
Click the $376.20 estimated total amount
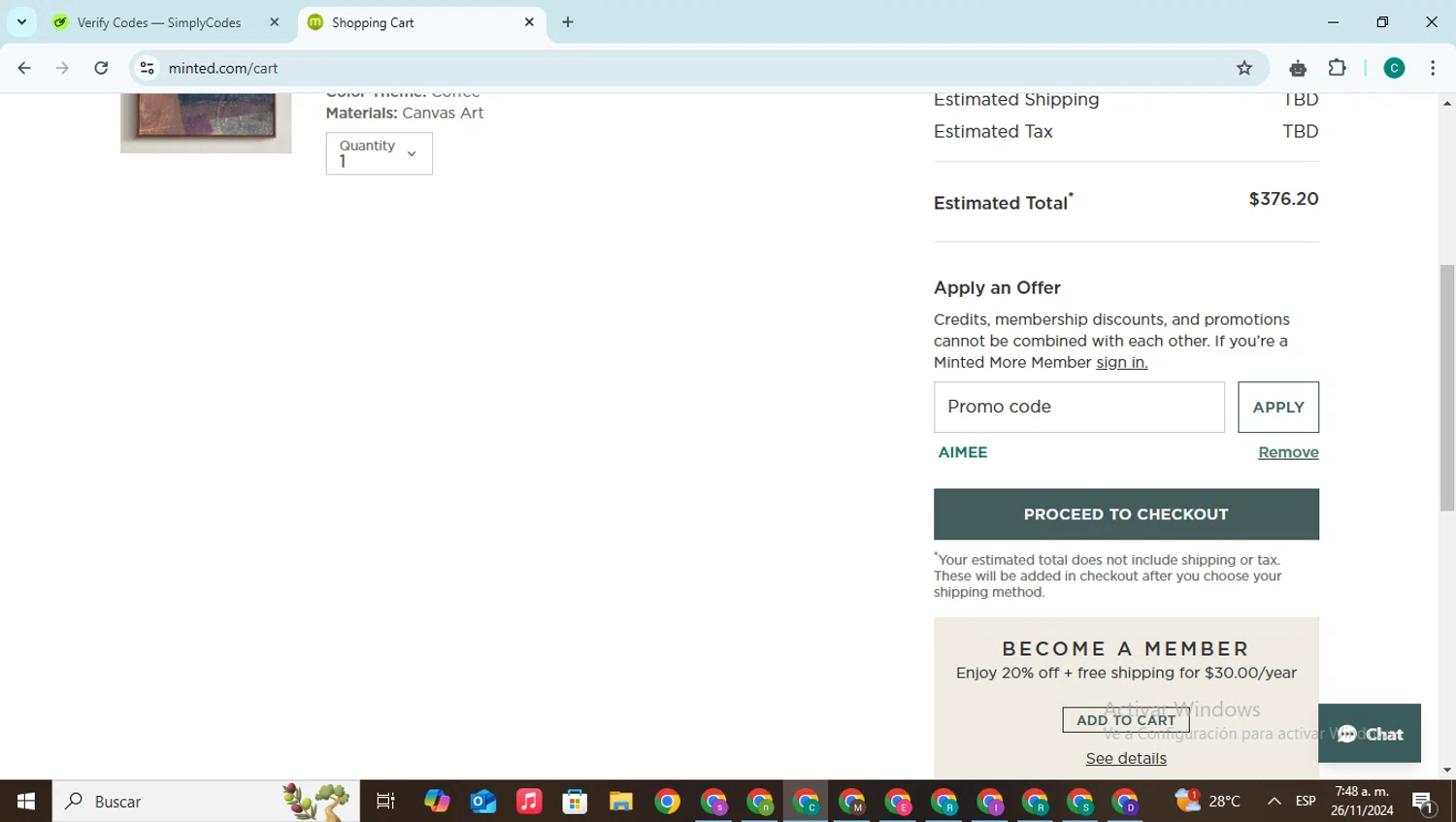[1283, 199]
